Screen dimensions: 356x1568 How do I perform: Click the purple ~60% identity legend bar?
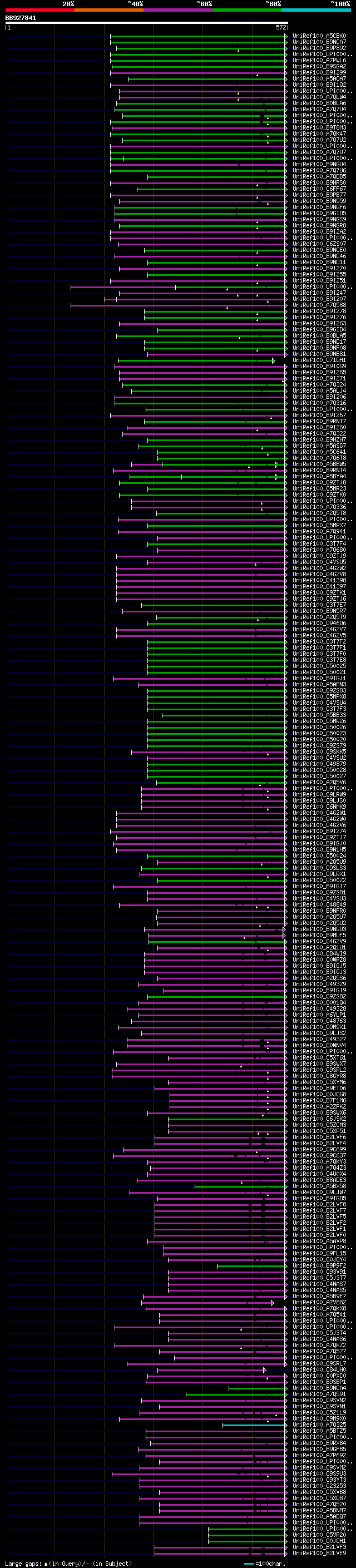click(179, 10)
